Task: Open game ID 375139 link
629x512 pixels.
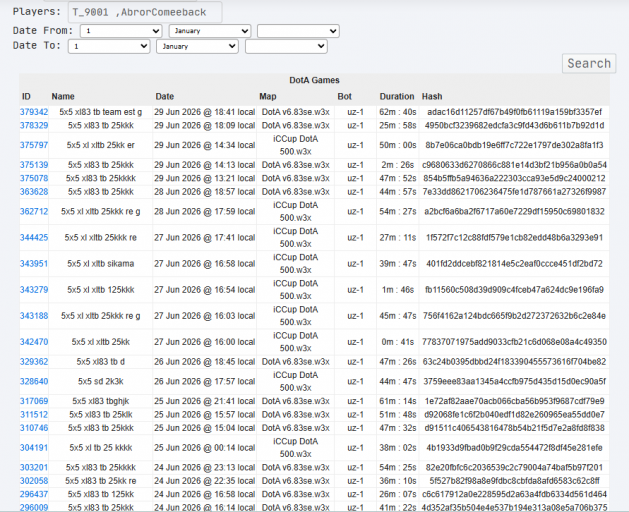Action: (x=34, y=165)
